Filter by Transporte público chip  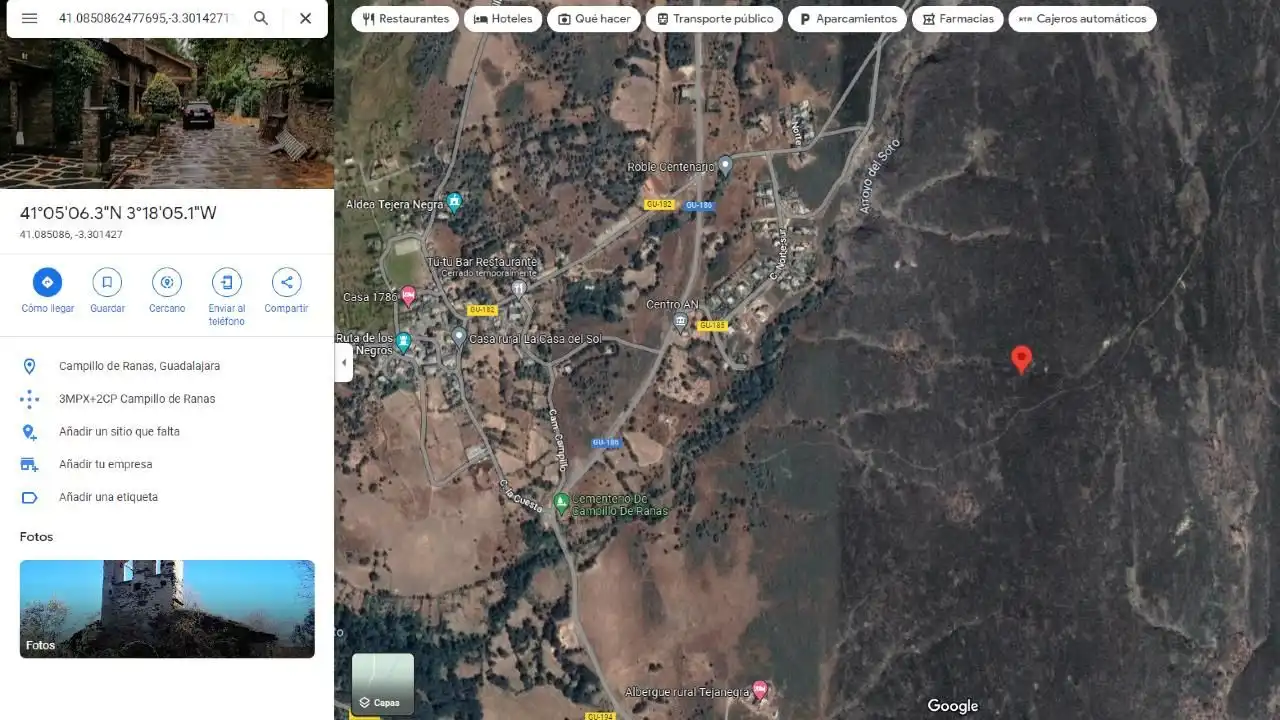714,19
